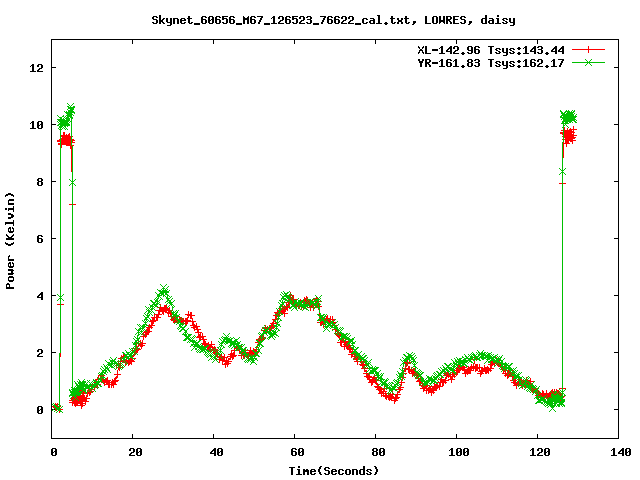Click the y-axis tick label 8

pos(40,182)
